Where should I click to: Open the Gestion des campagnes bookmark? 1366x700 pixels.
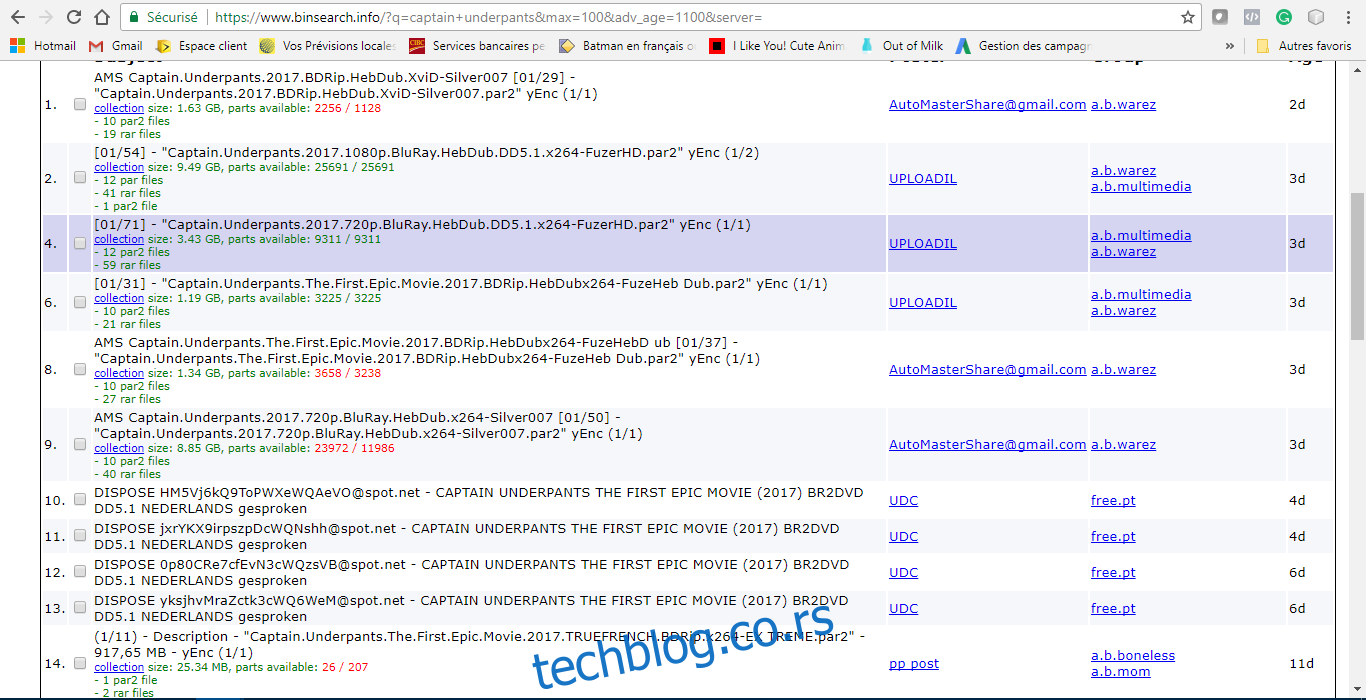pyautogui.click(x=1024, y=46)
